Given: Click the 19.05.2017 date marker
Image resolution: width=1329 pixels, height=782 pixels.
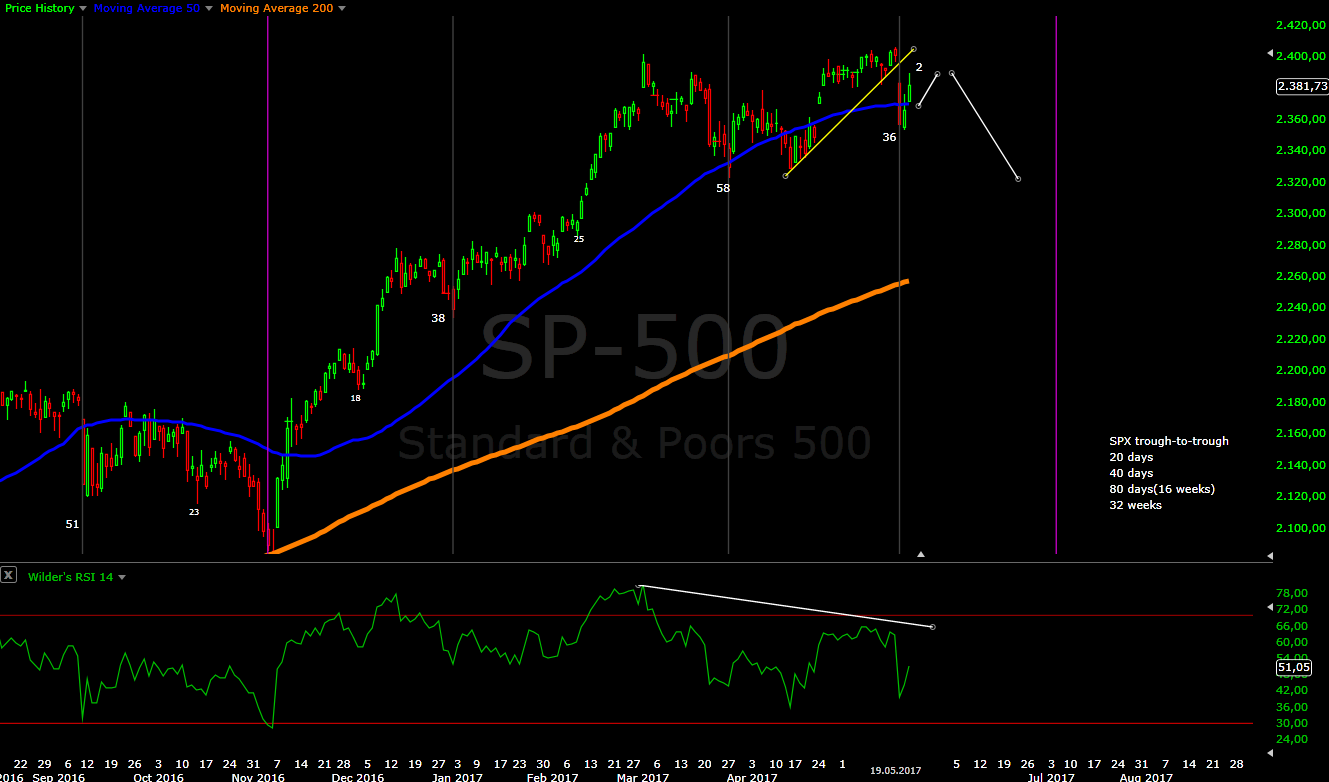Looking at the screenshot, I should pyautogui.click(x=896, y=771).
